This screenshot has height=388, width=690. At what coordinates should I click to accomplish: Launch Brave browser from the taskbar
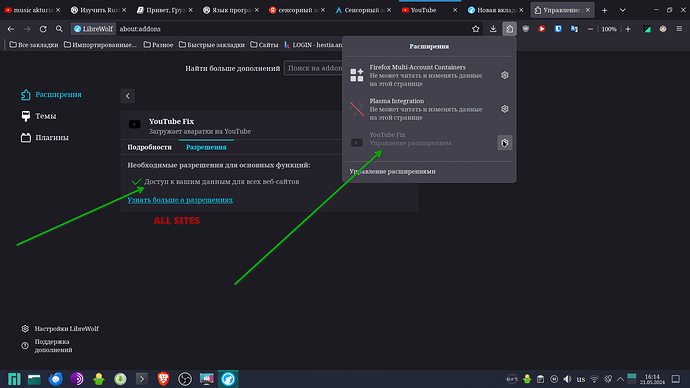163,379
